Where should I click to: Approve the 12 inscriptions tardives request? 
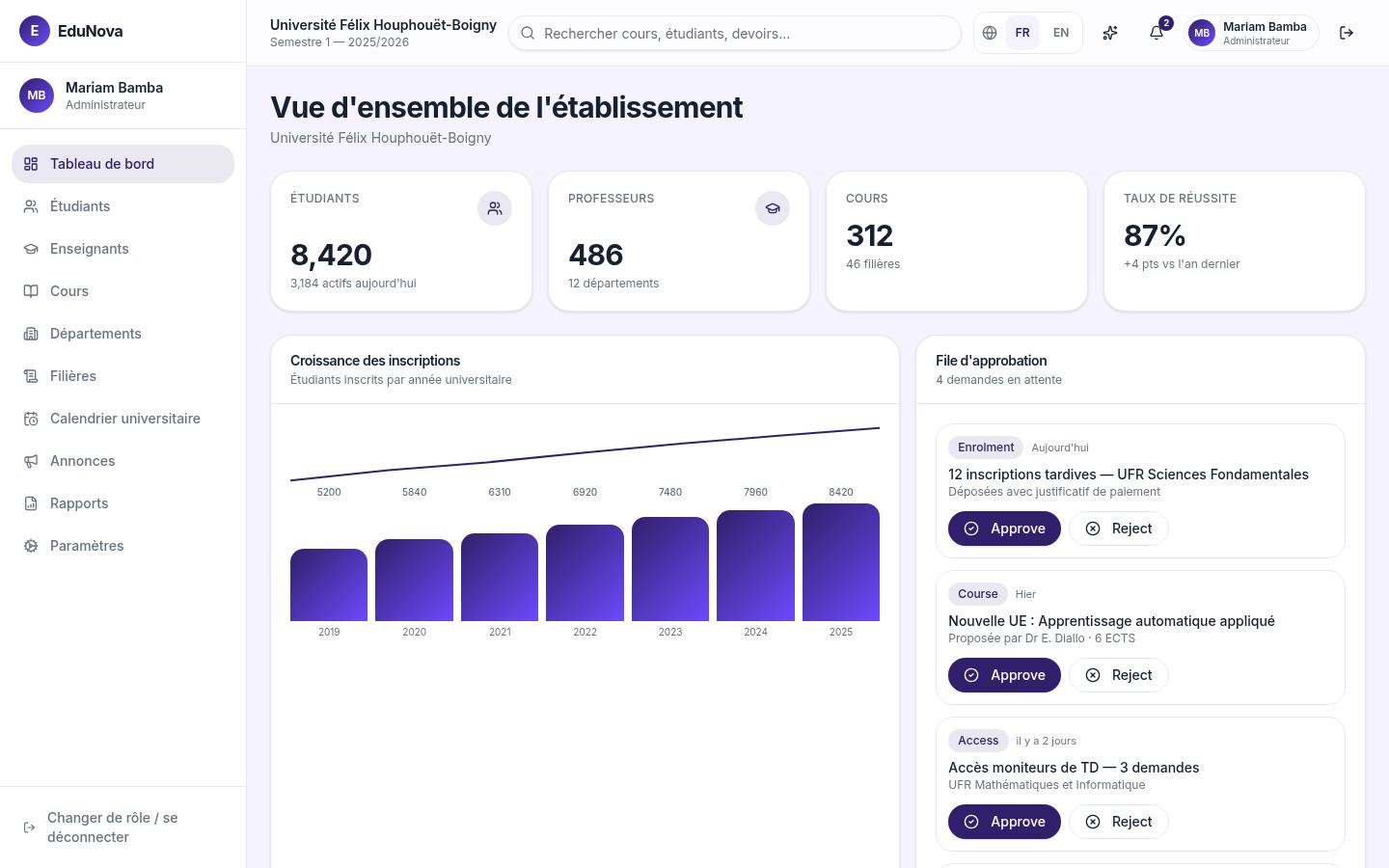[x=1004, y=529]
